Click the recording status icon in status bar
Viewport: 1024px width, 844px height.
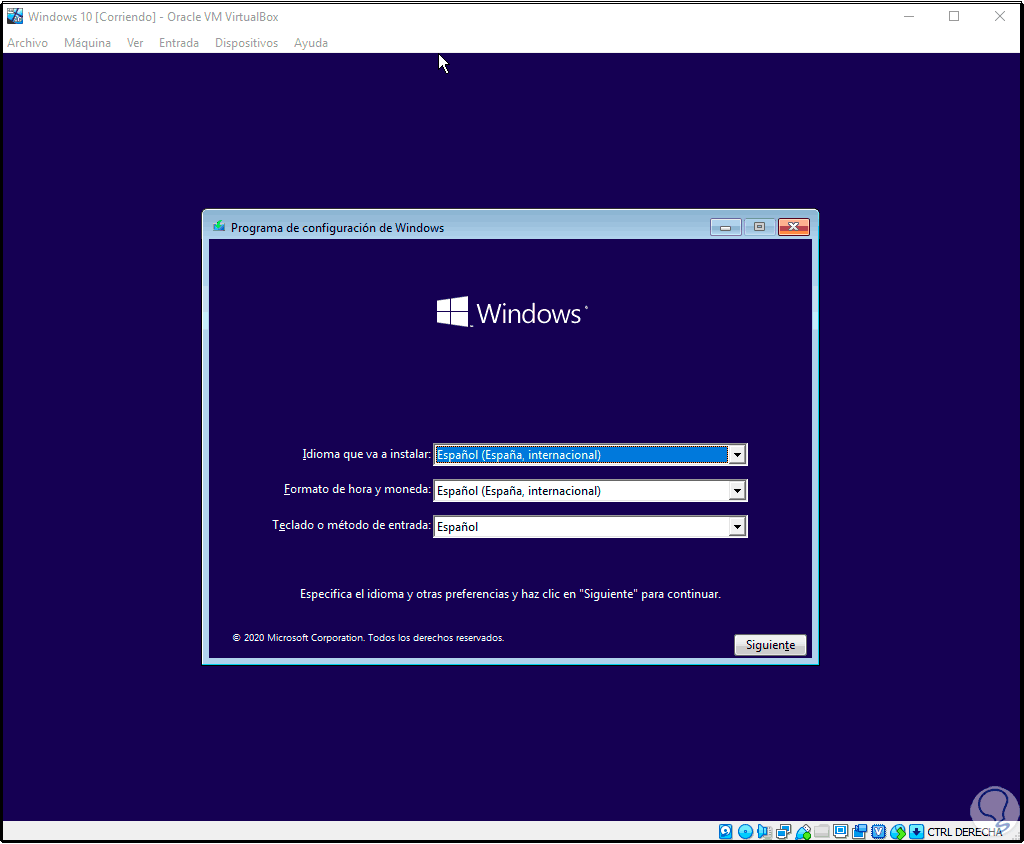click(859, 832)
